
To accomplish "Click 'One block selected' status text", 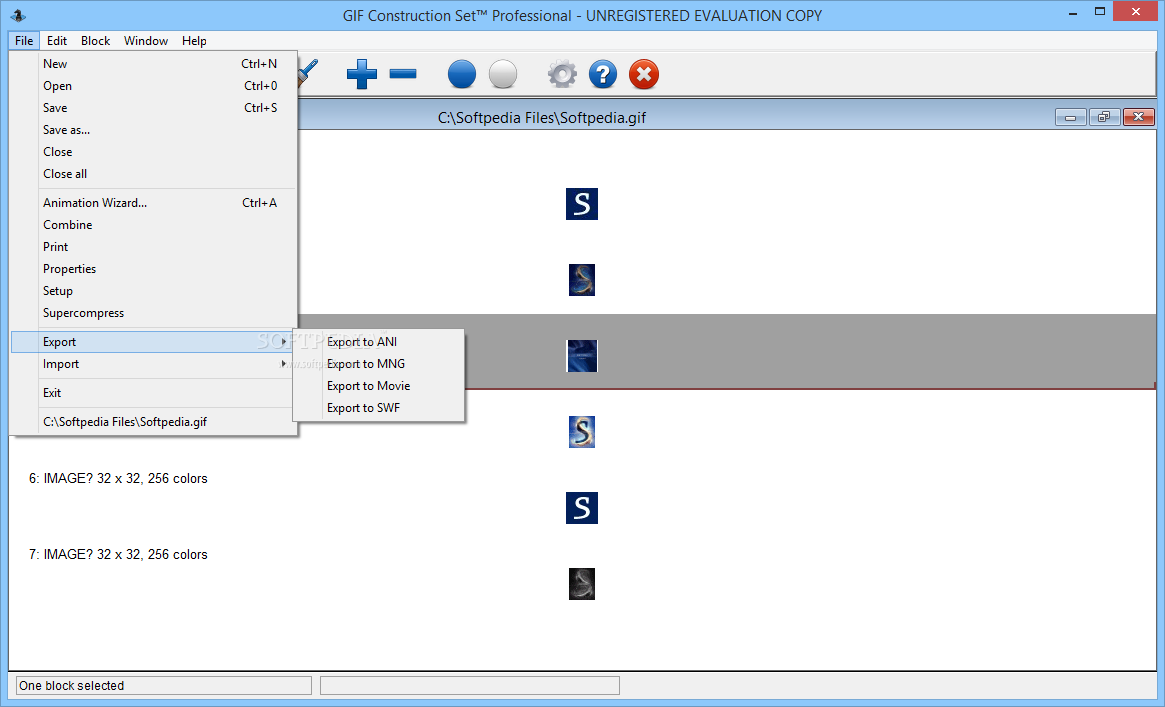I will (x=71, y=685).
